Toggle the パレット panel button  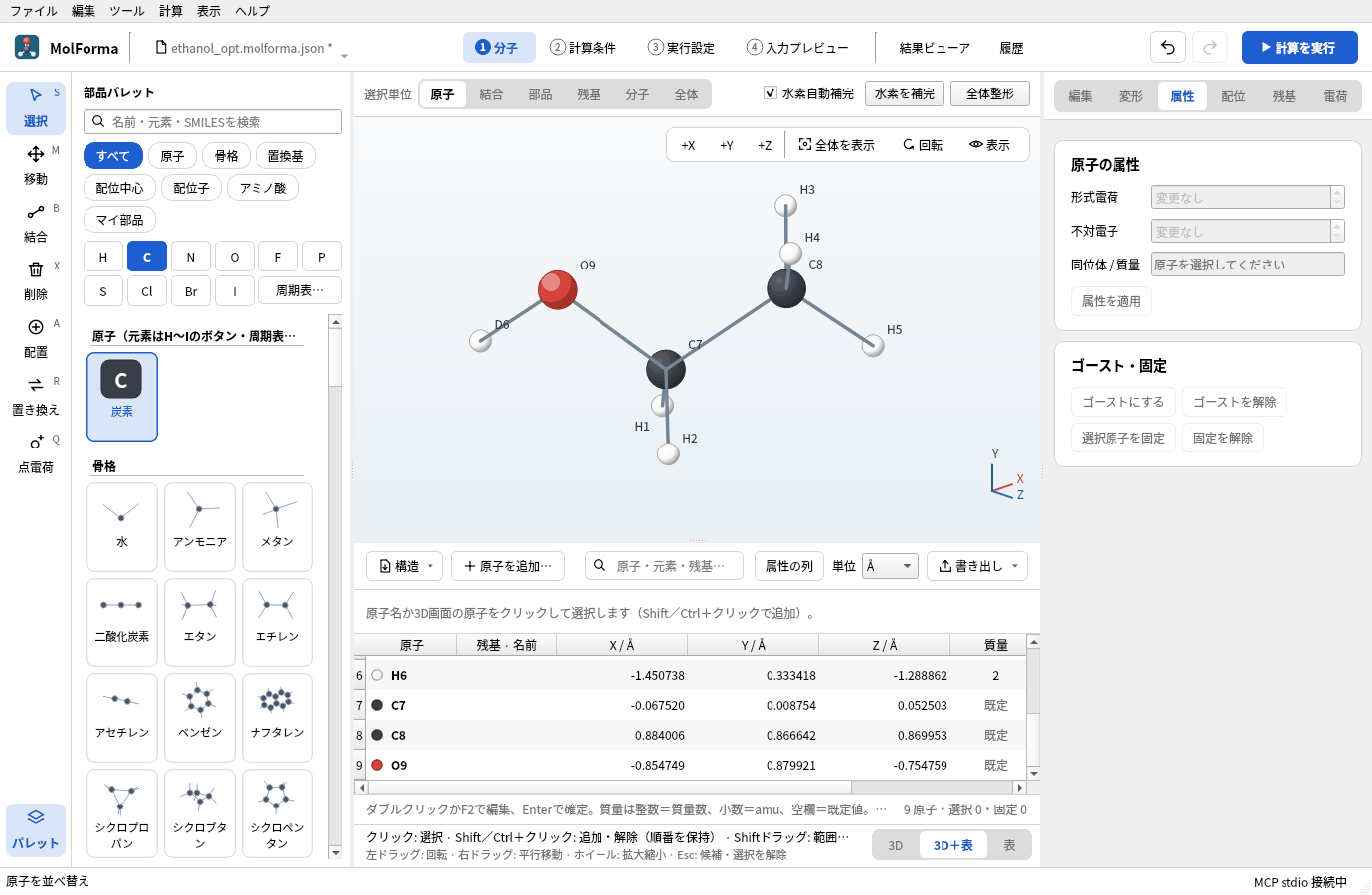tap(36, 829)
